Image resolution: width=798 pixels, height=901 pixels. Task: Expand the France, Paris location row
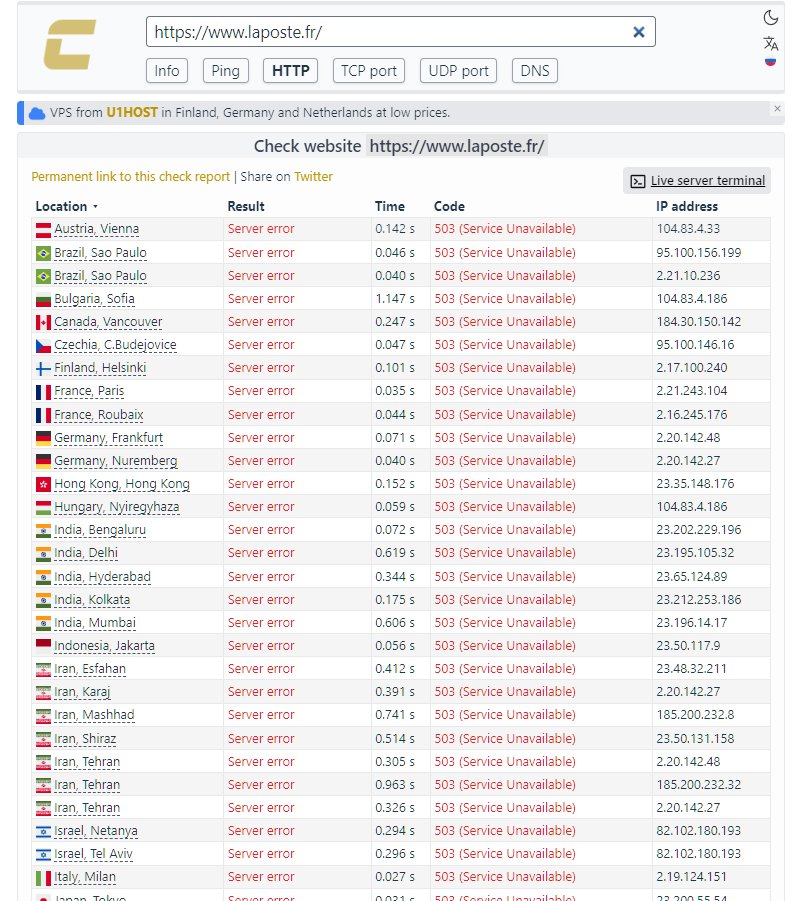89,391
